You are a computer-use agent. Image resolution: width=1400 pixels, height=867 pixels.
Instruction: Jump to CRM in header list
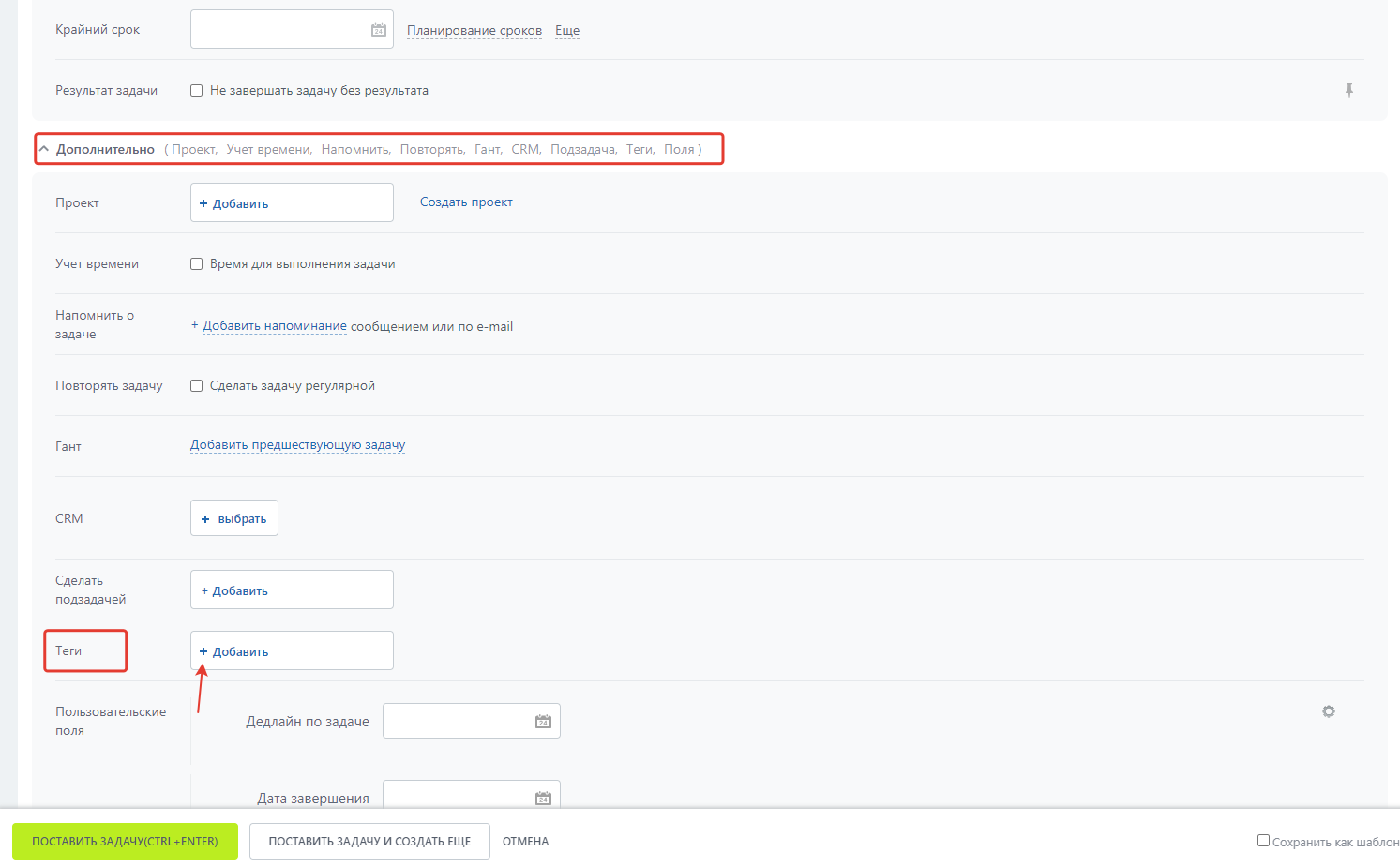pos(526,149)
